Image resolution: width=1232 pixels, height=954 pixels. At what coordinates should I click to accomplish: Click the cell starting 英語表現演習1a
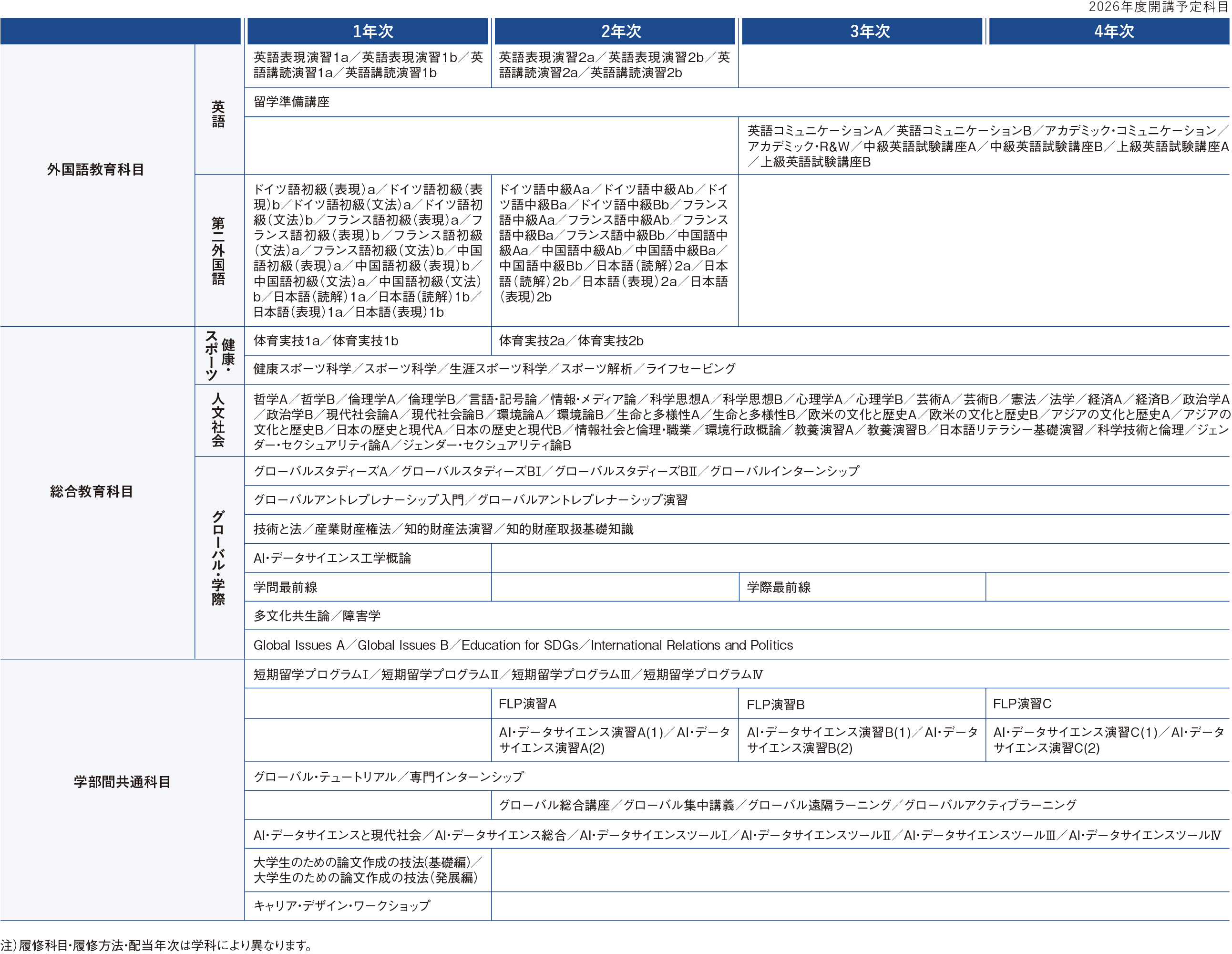pyautogui.click(x=368, y=65)
